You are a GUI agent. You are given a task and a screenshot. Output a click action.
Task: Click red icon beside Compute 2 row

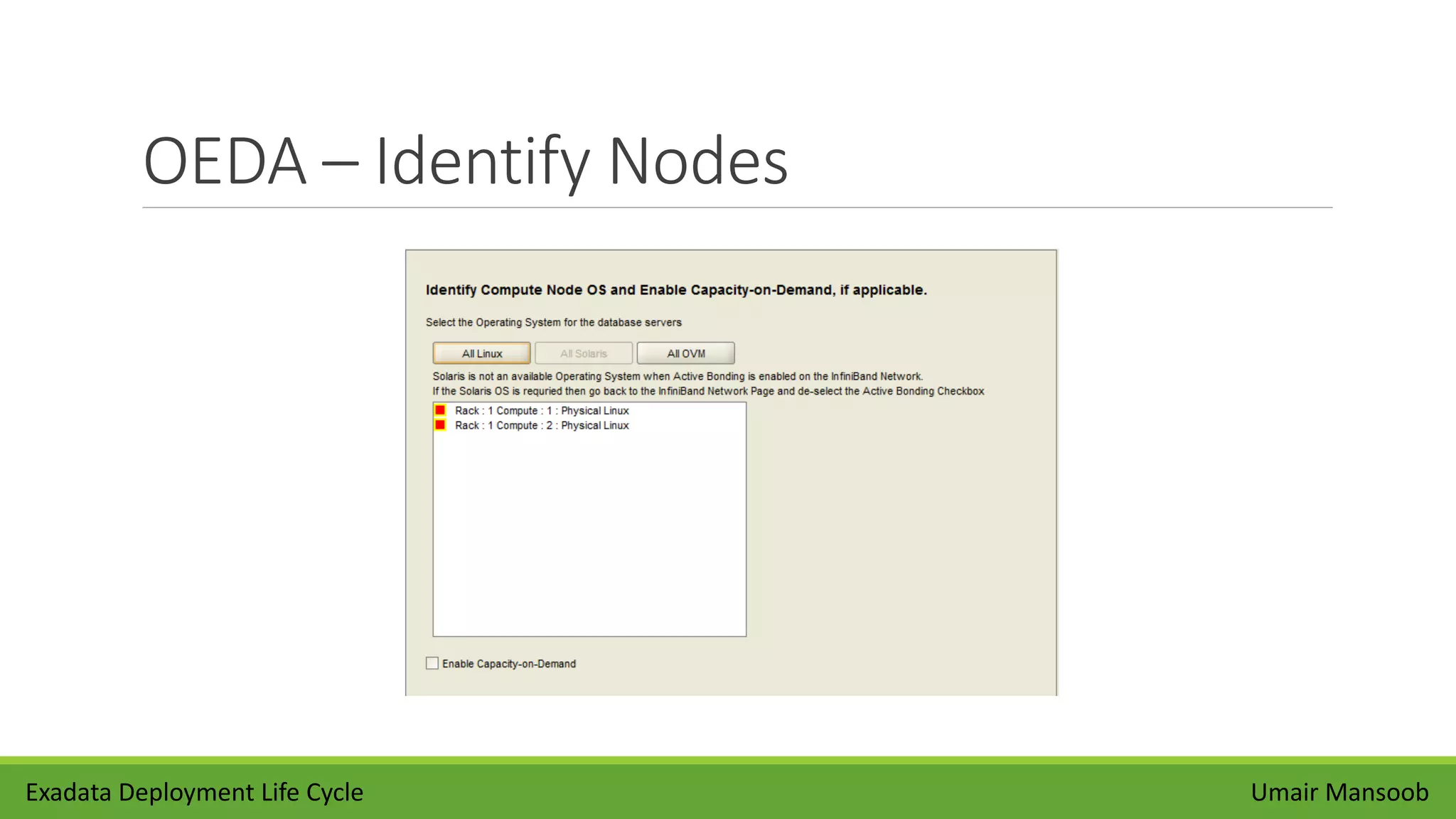(440, 425)
